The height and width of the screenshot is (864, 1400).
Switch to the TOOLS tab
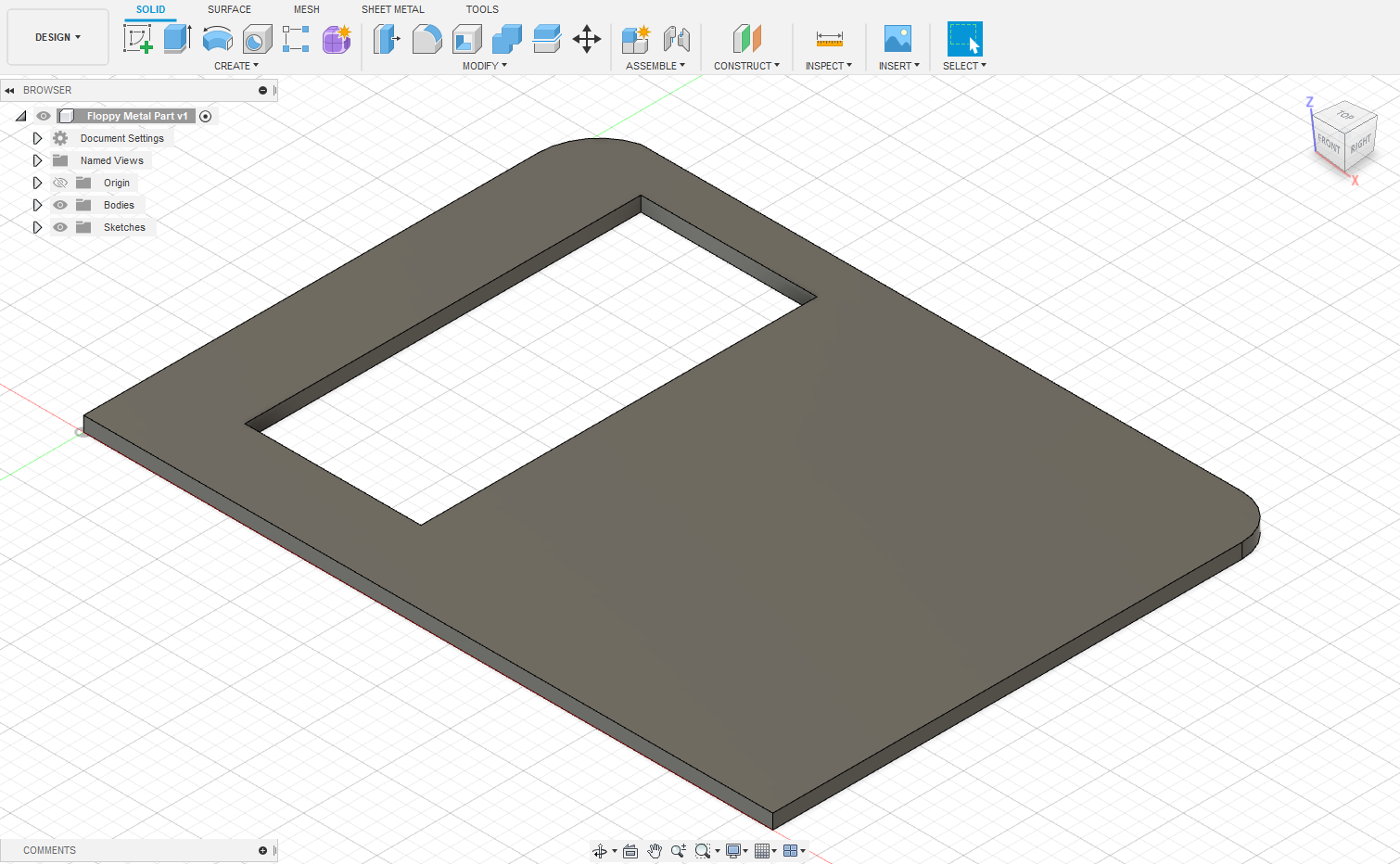482,9
